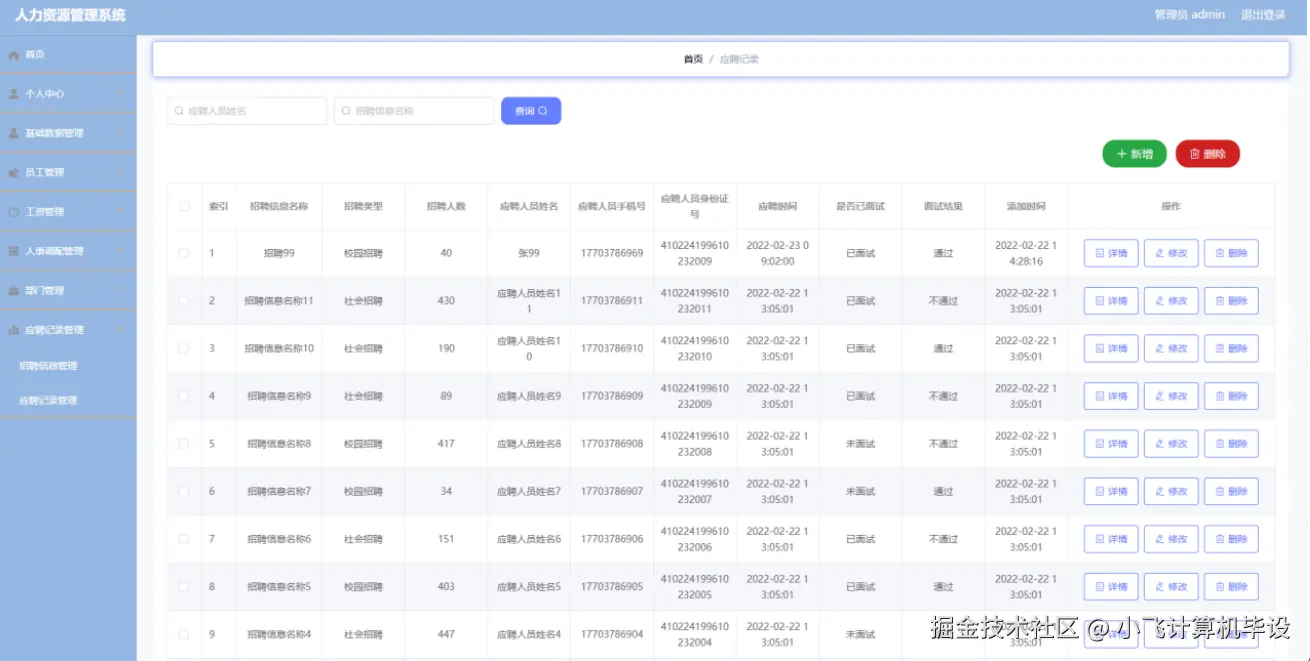Screen dimensions: 1310x661
Task: Modify the 招聘信息名称7 entry
Action: [x=1171, y=492]
